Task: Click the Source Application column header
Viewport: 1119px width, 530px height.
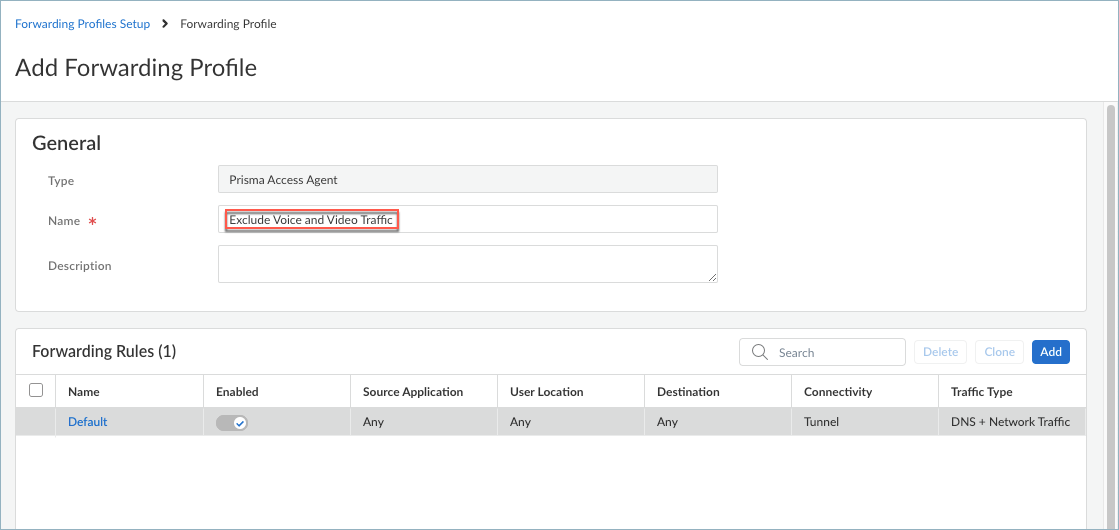Action: (413, 392)
